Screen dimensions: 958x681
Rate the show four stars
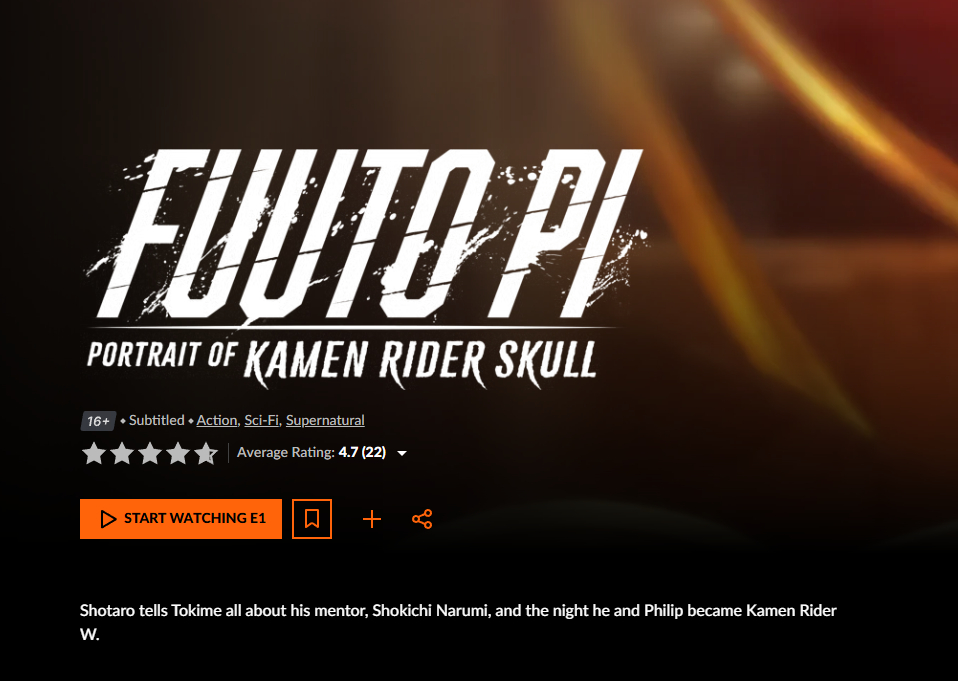(178, 453)
